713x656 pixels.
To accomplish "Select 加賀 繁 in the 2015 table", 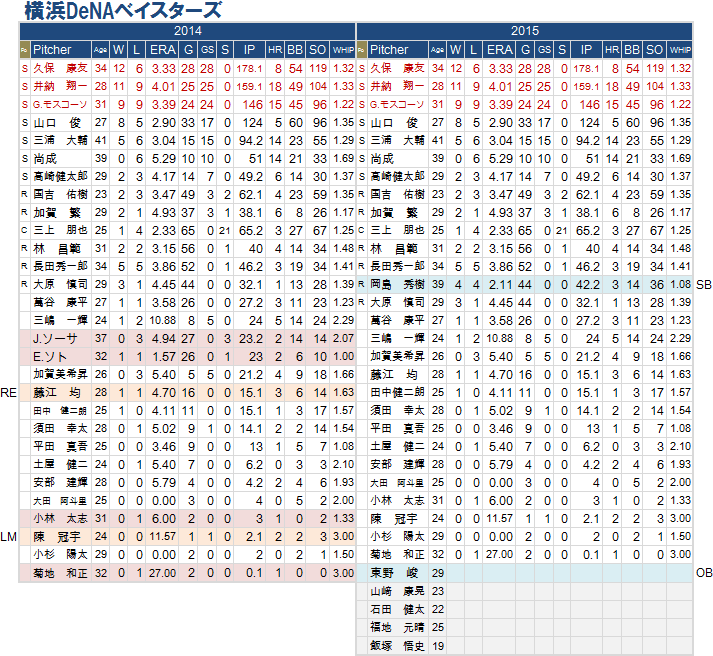I will point(394,213).
